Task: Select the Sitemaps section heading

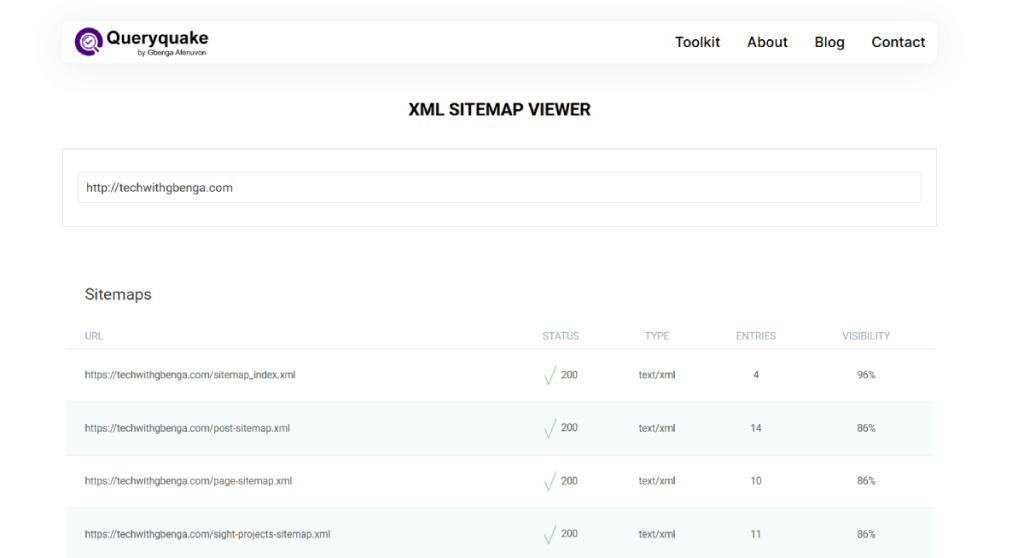Action: tap(118, 295)
